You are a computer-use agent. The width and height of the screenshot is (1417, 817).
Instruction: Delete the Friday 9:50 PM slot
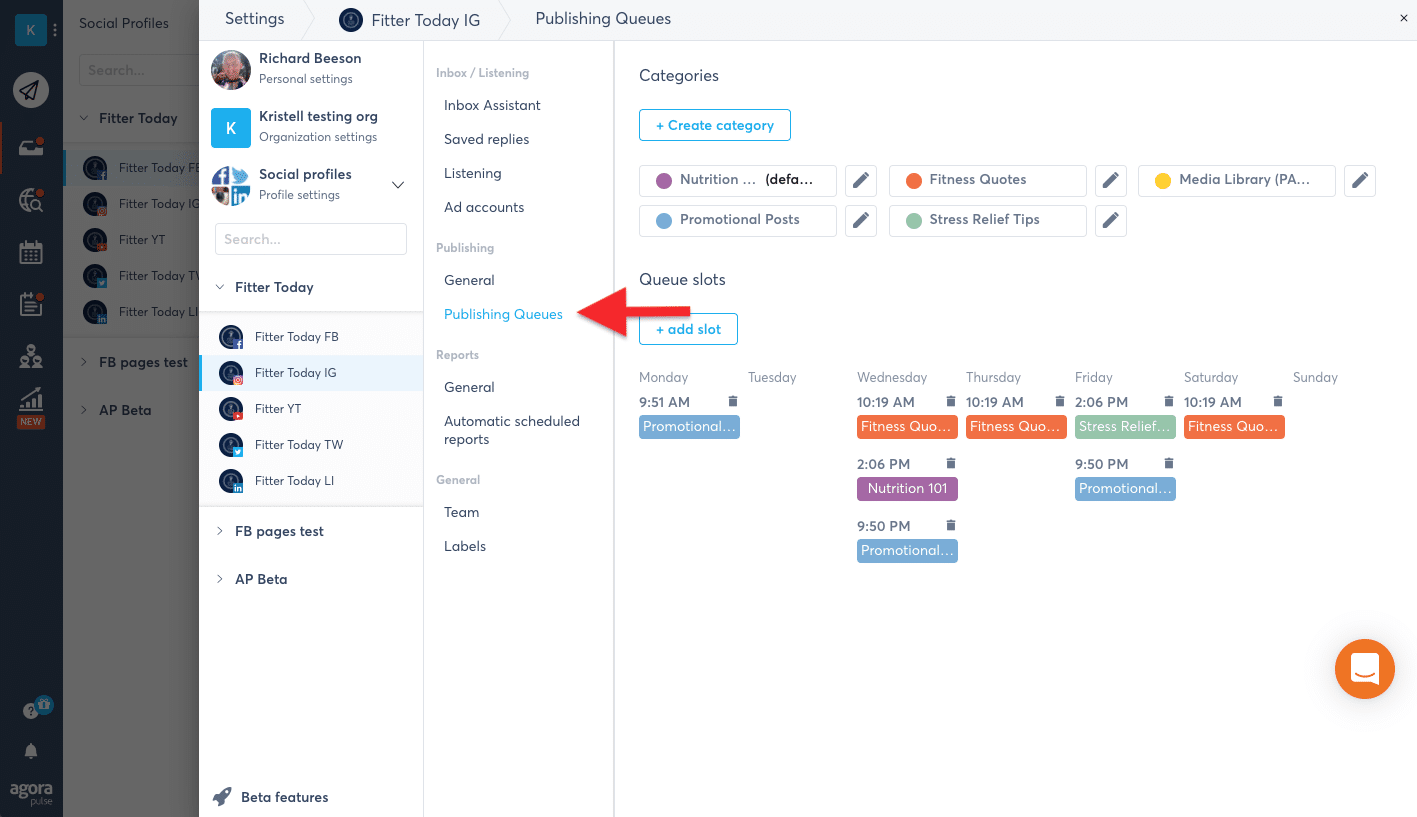pos(1169,463)
